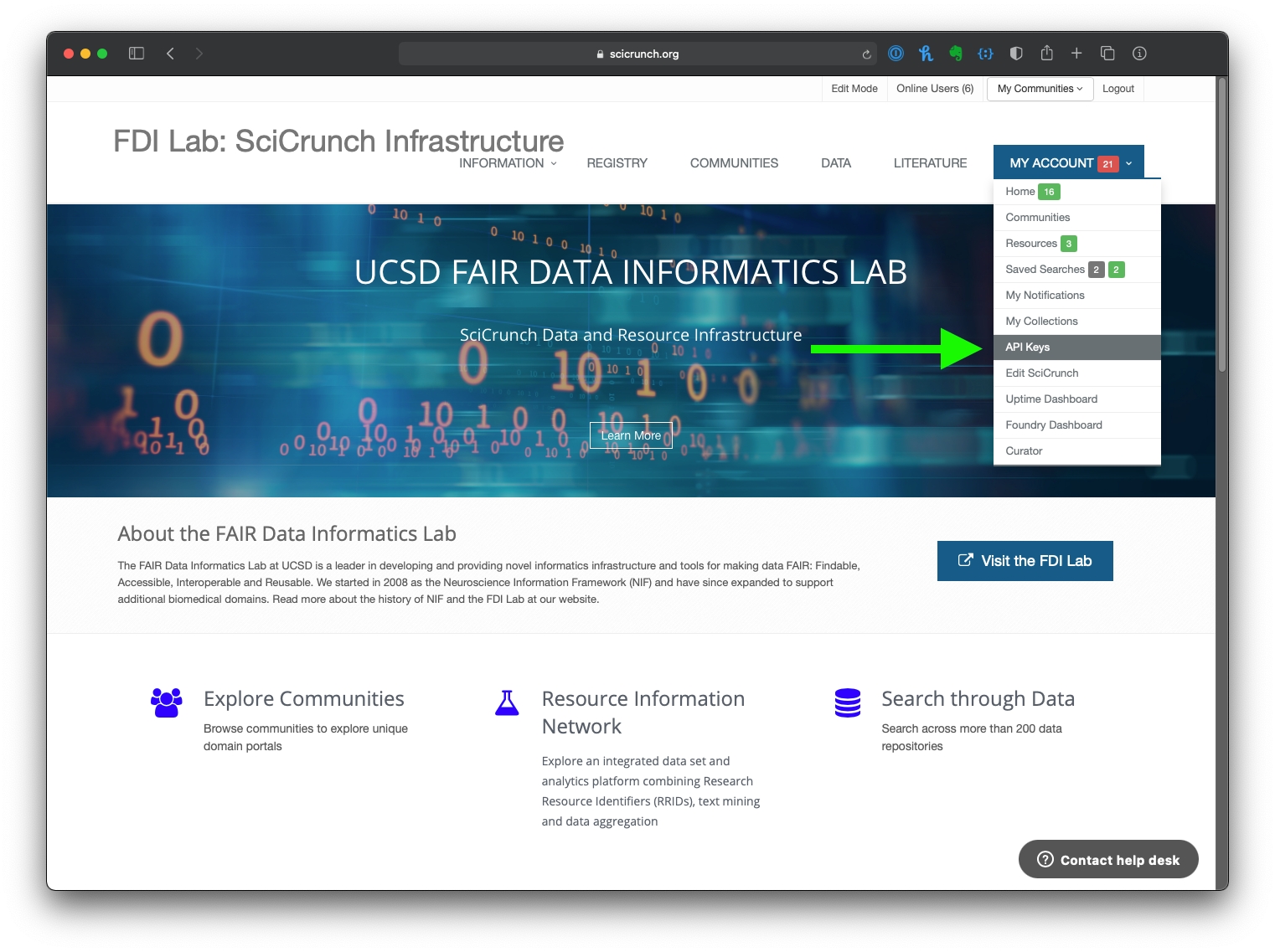Open the 1Password extension icon

tap(896, 54)
